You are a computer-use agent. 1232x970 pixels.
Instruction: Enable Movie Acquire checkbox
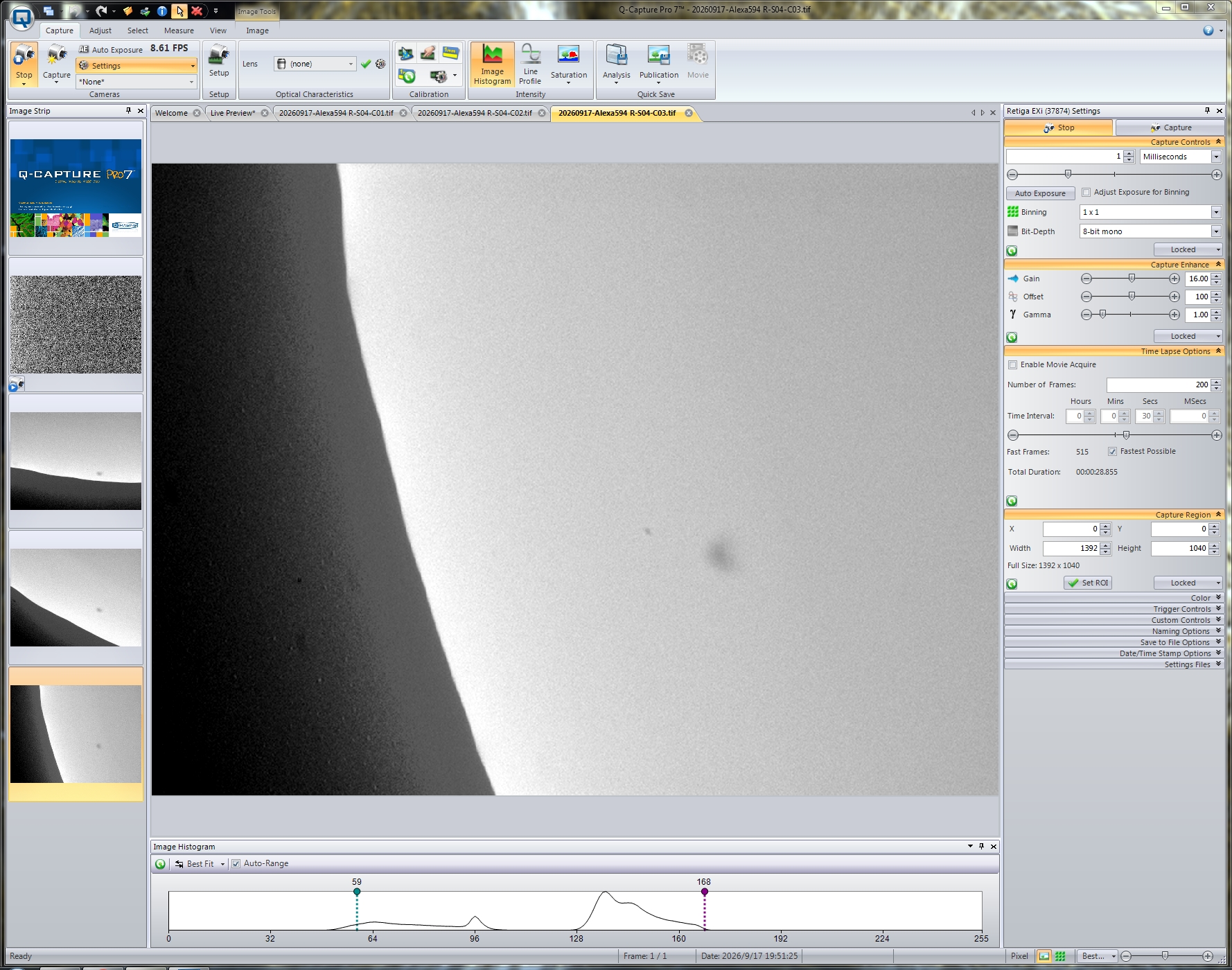pos(1012,365)
